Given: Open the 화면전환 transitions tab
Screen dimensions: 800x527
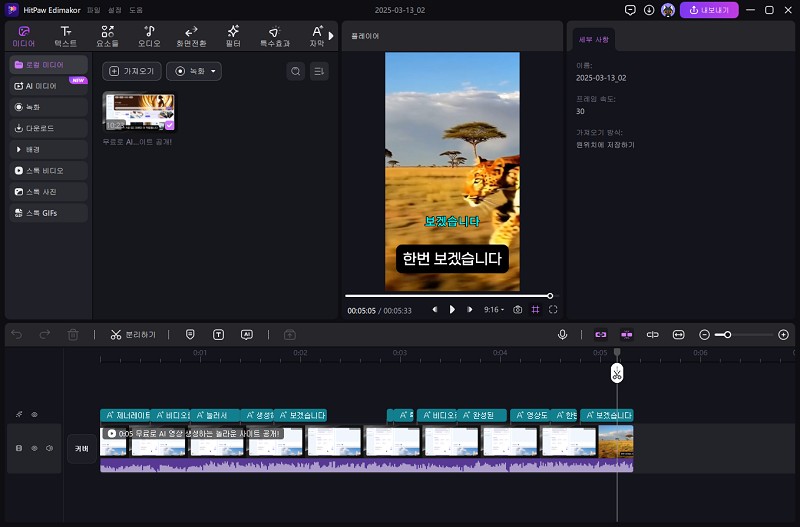Looking at the screenshot, I should tap(191, 37).
